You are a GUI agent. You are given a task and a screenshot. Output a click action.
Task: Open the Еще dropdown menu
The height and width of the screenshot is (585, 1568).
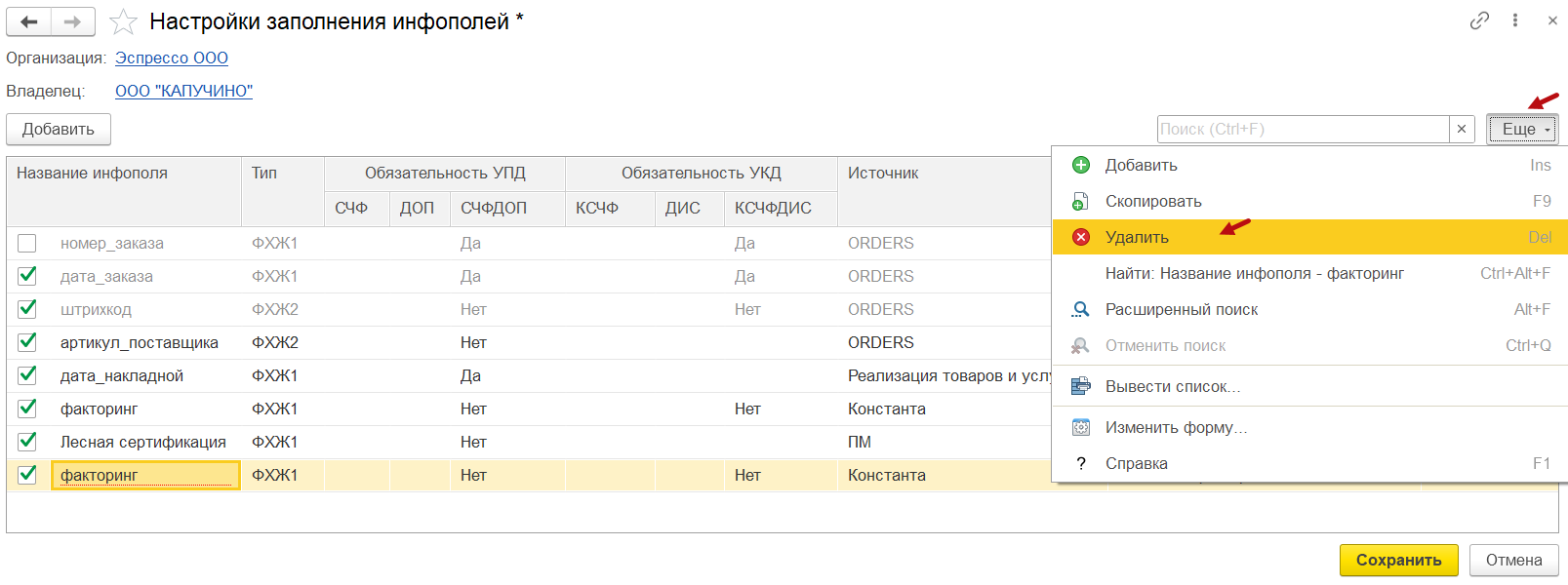click(x=1522, y=129)
